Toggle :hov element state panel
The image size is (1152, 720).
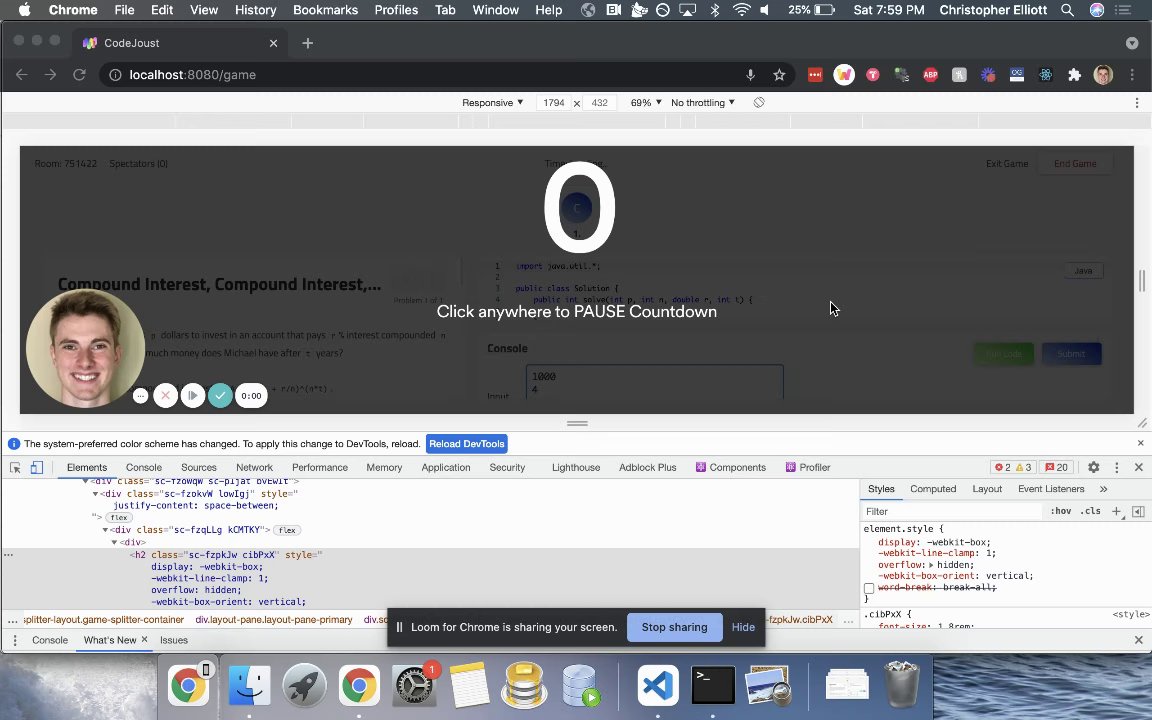[x=1060, y=511]
